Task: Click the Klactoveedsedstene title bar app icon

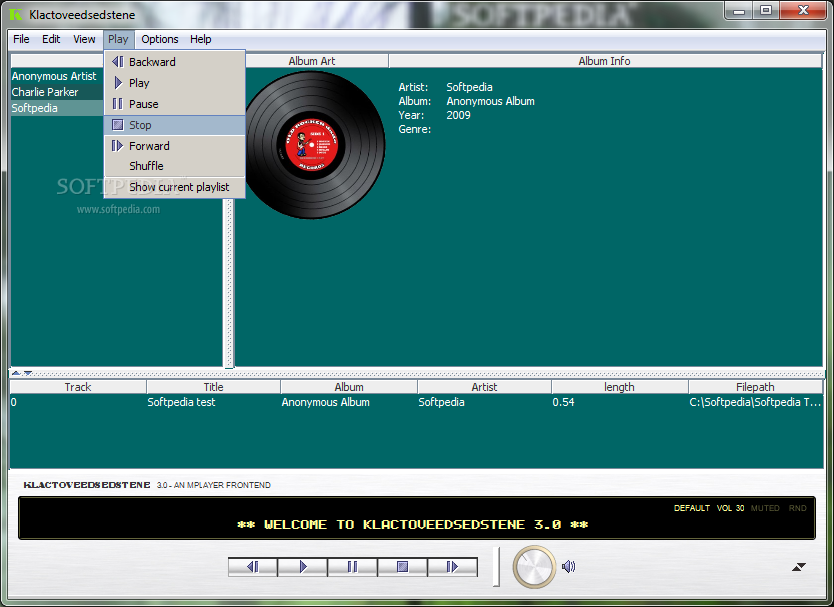Action: 16,14
